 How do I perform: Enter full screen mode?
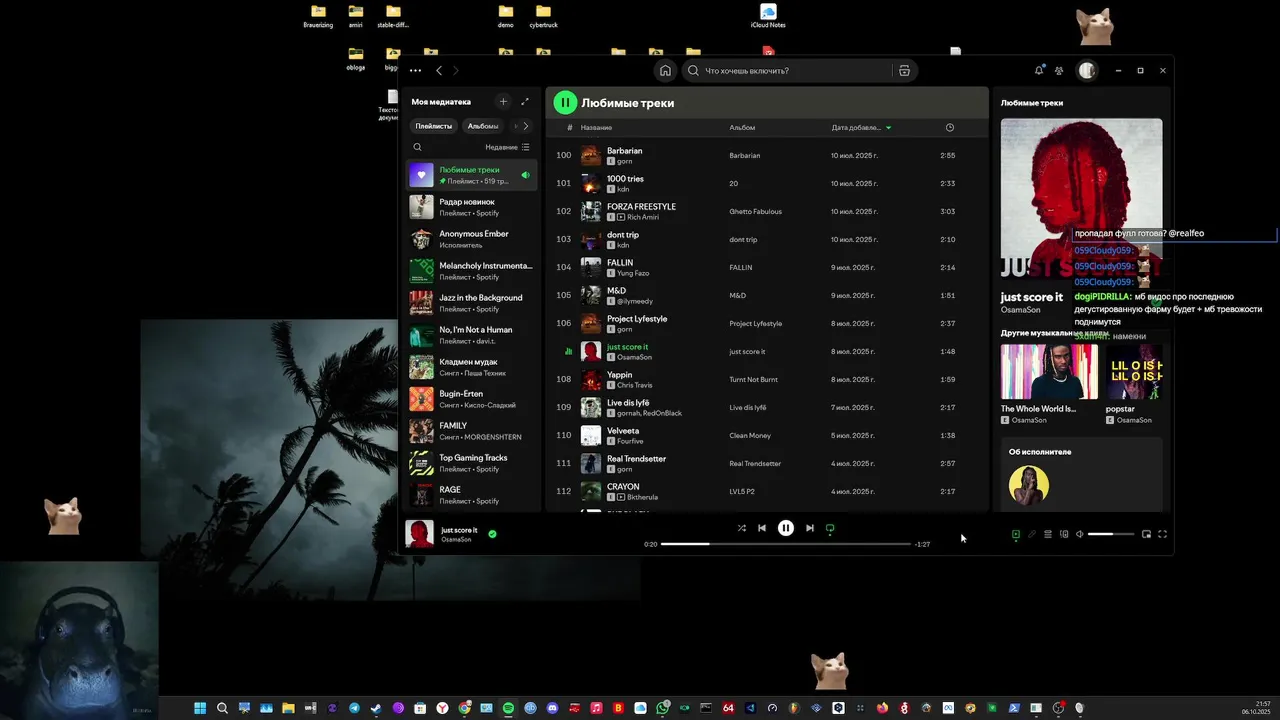point(1162,534)
